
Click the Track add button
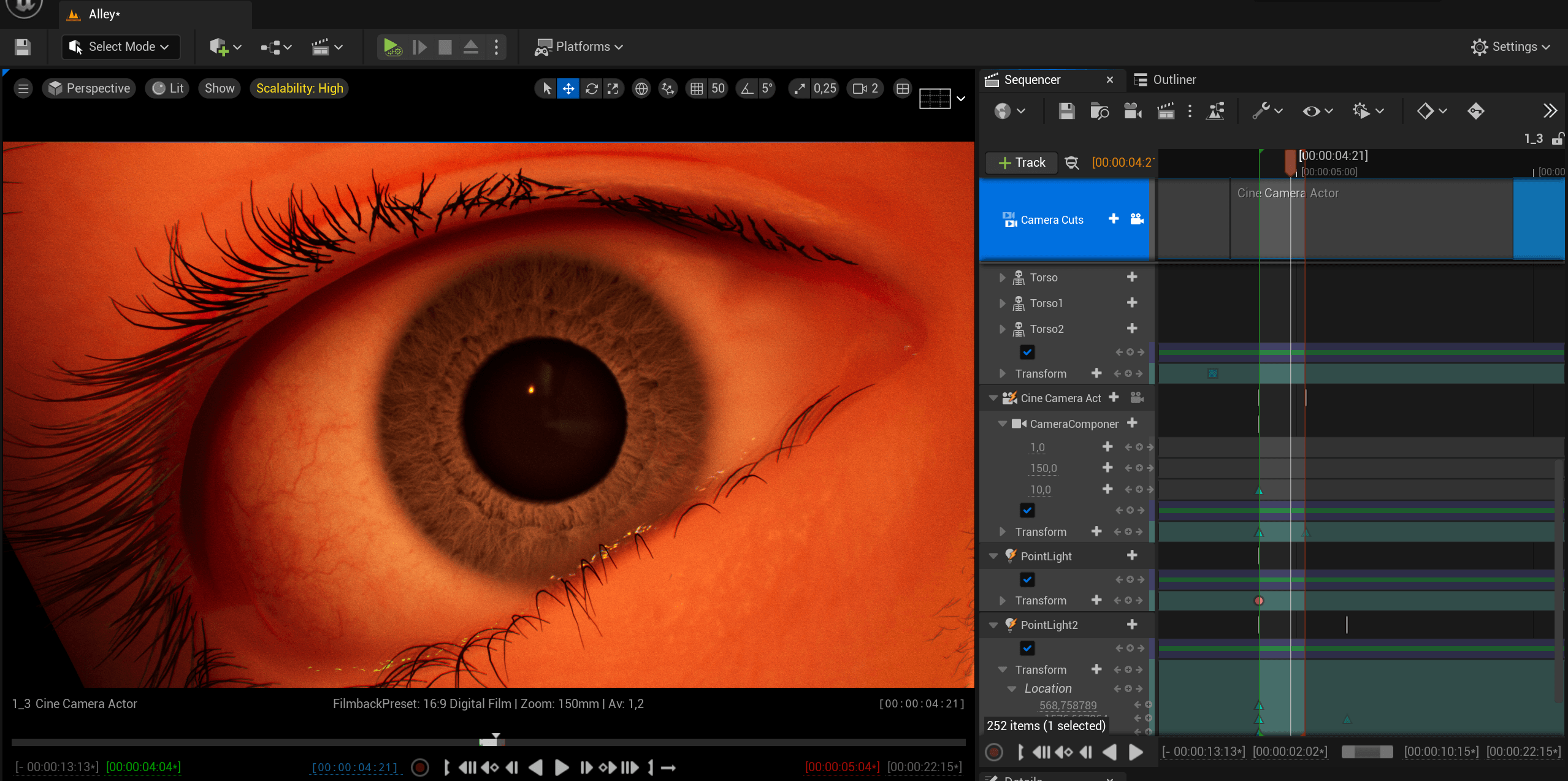click(x=1022, y=162)
